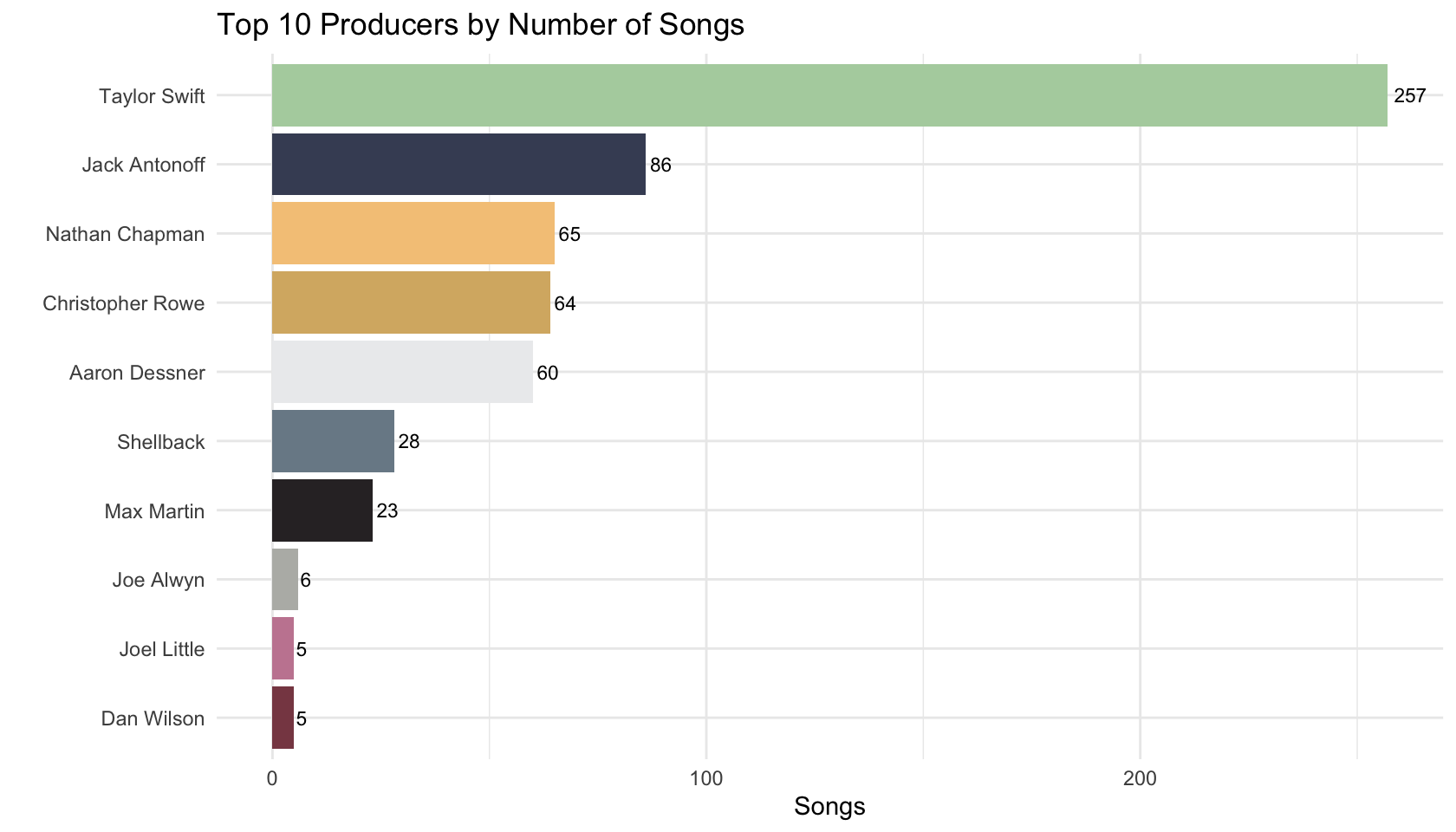The image size is (1456, 832).
Task: Select the Dan Wilson axis label
Action: pos(153,718)
